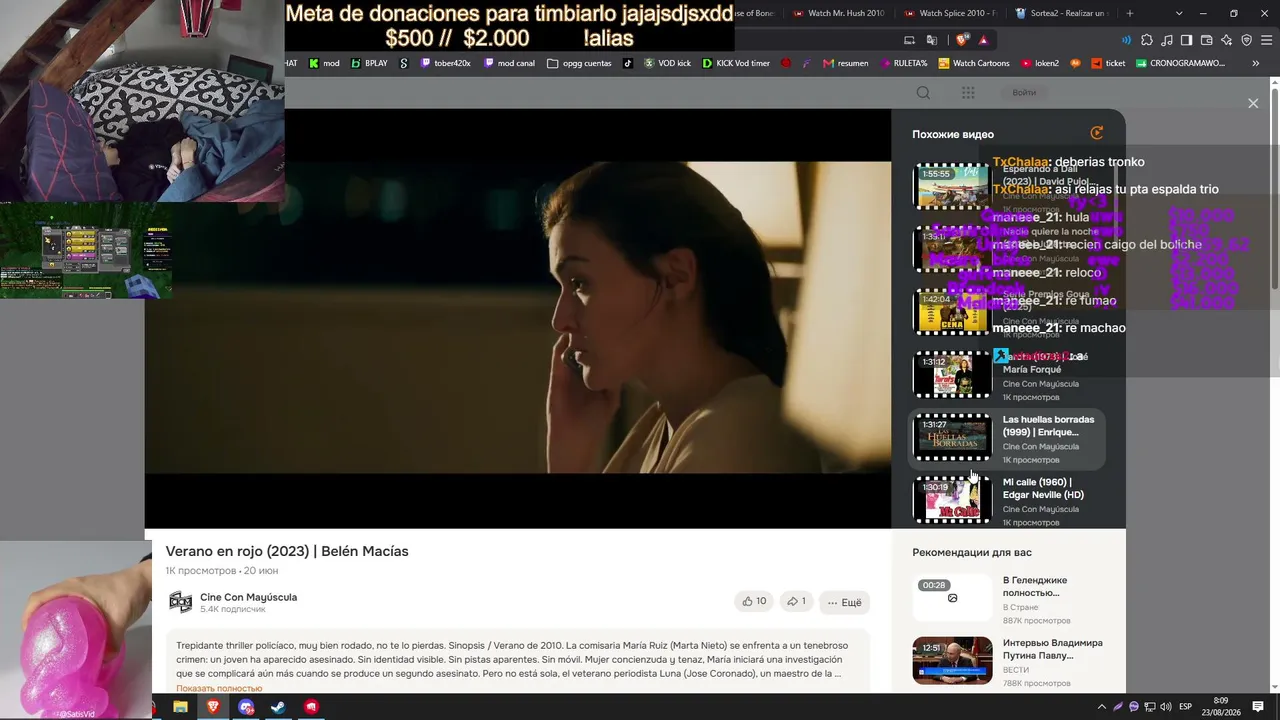Image resolution: width=1280 pixels, height=720 pixels.
Task: Expand description with Показать полностью
Action: (x=219, y=688)
